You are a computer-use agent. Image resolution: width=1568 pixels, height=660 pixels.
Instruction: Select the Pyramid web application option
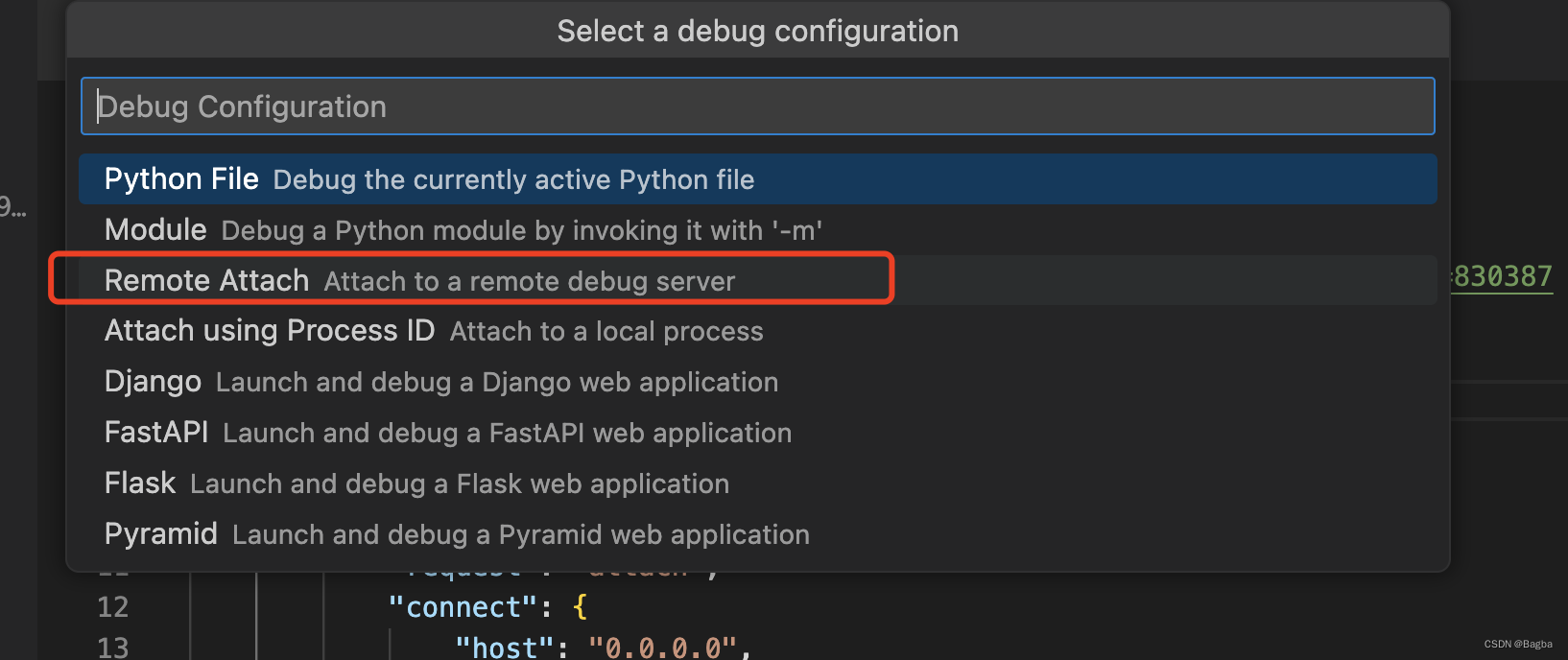pyautogui.click(x=457, y=534)
